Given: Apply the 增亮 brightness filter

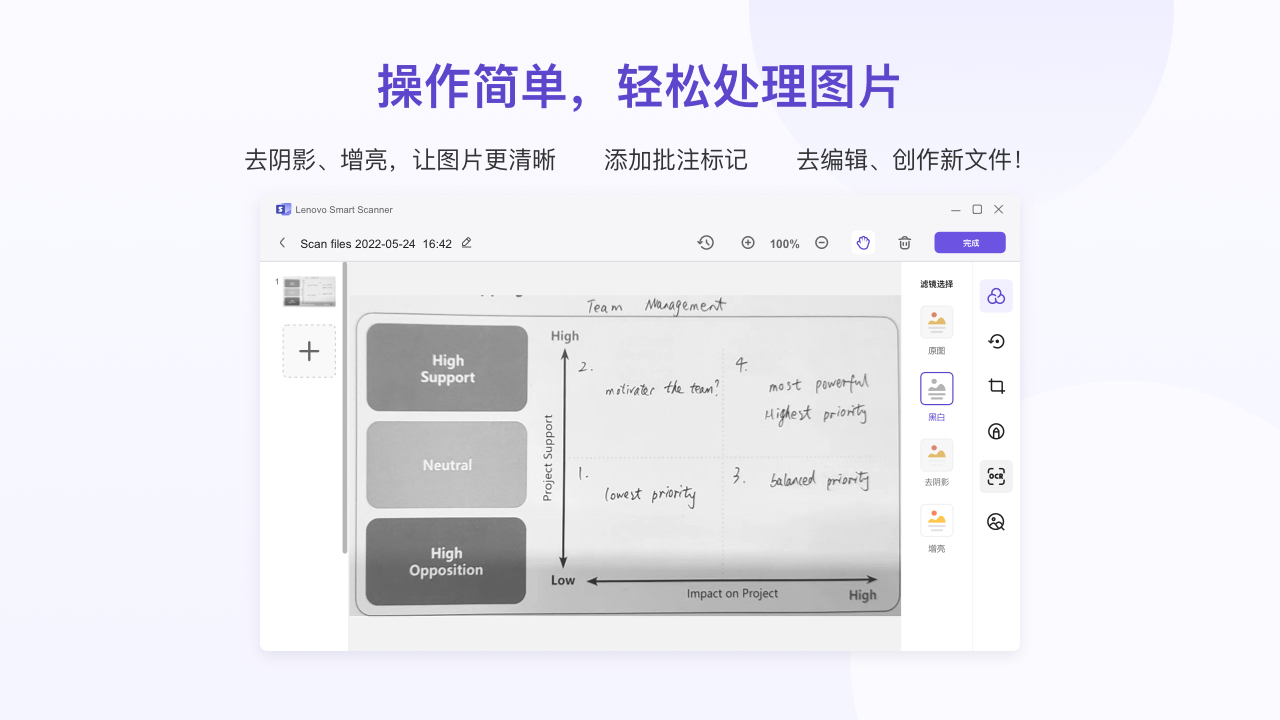Looking at the screenshot, I should pyautogui.click(x=936, y=520).
